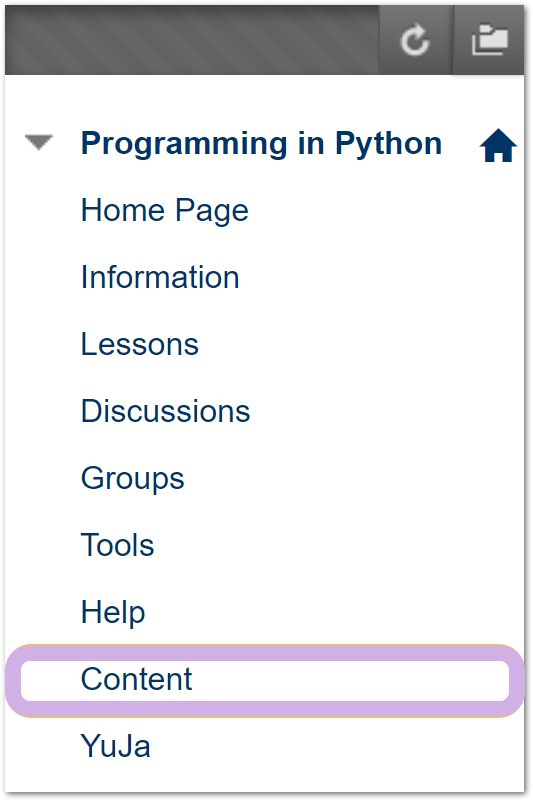Click the dark striped header bar area
This screenshot has height=801, width=533.
[192, 40]
